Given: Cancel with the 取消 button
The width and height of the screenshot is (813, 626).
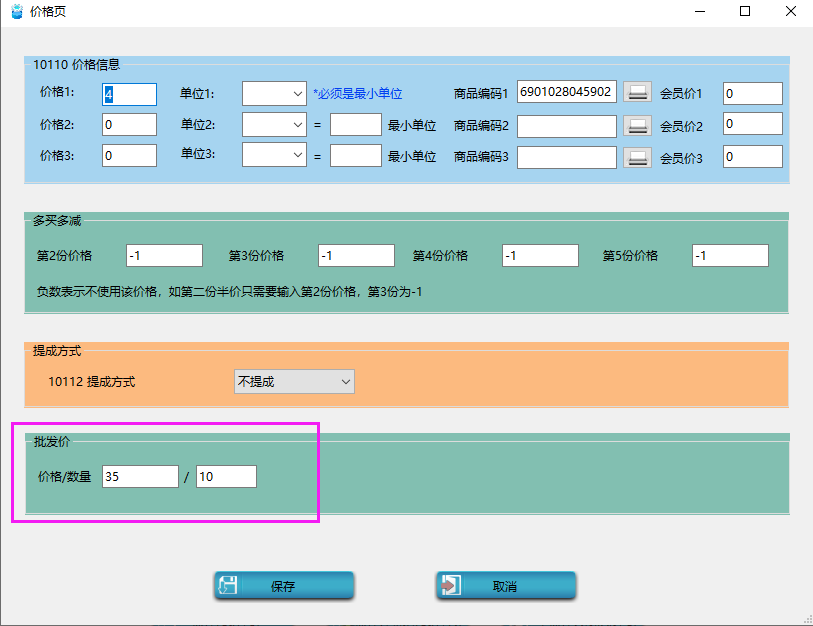Looking at the screenshot, I should click(506, 586).
